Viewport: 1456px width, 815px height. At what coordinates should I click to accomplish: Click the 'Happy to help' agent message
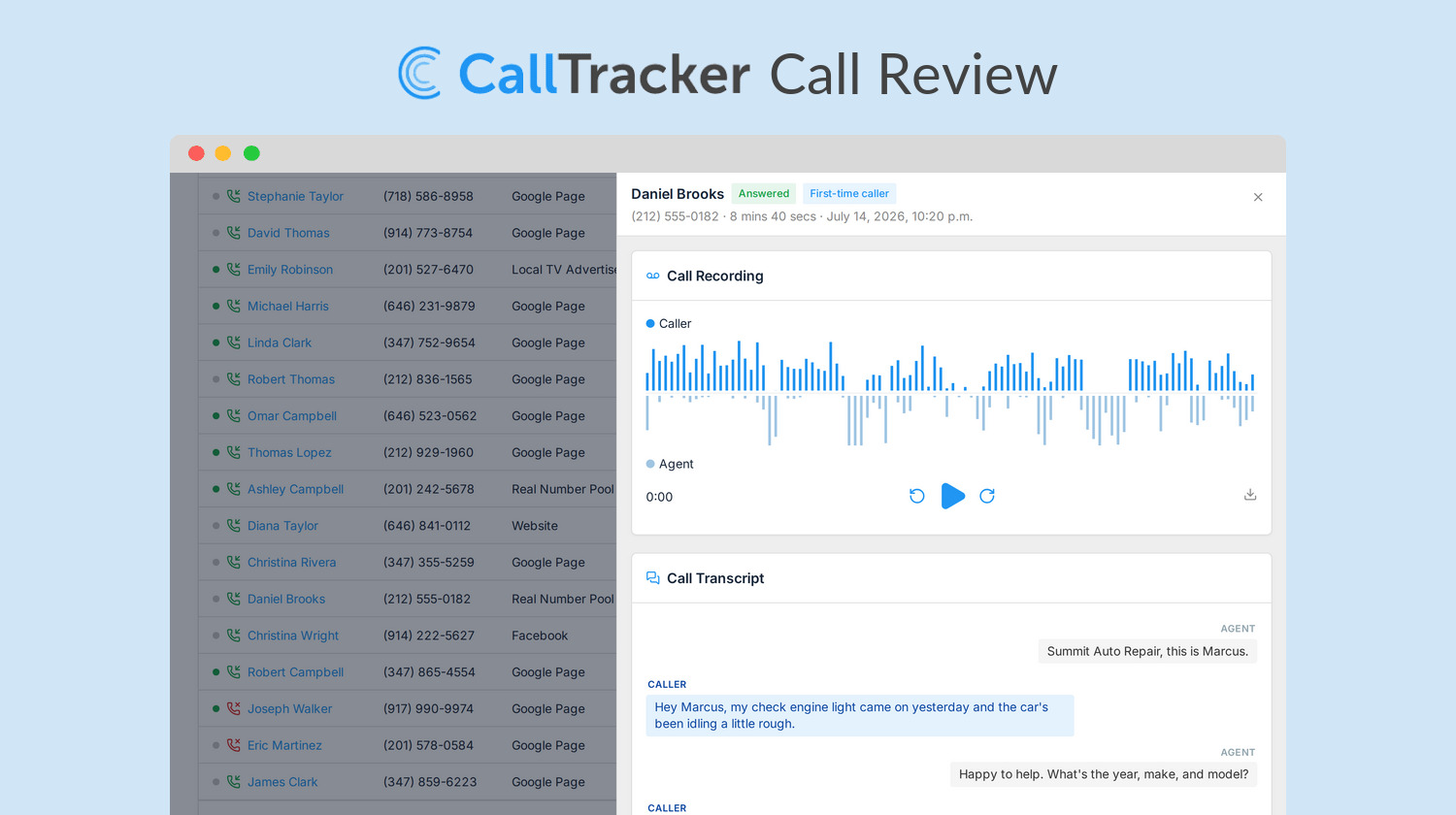[x=1104, y=774]
